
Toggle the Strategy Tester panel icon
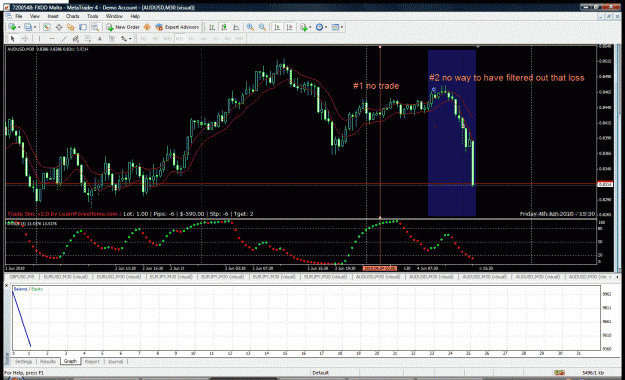point(95,27)
